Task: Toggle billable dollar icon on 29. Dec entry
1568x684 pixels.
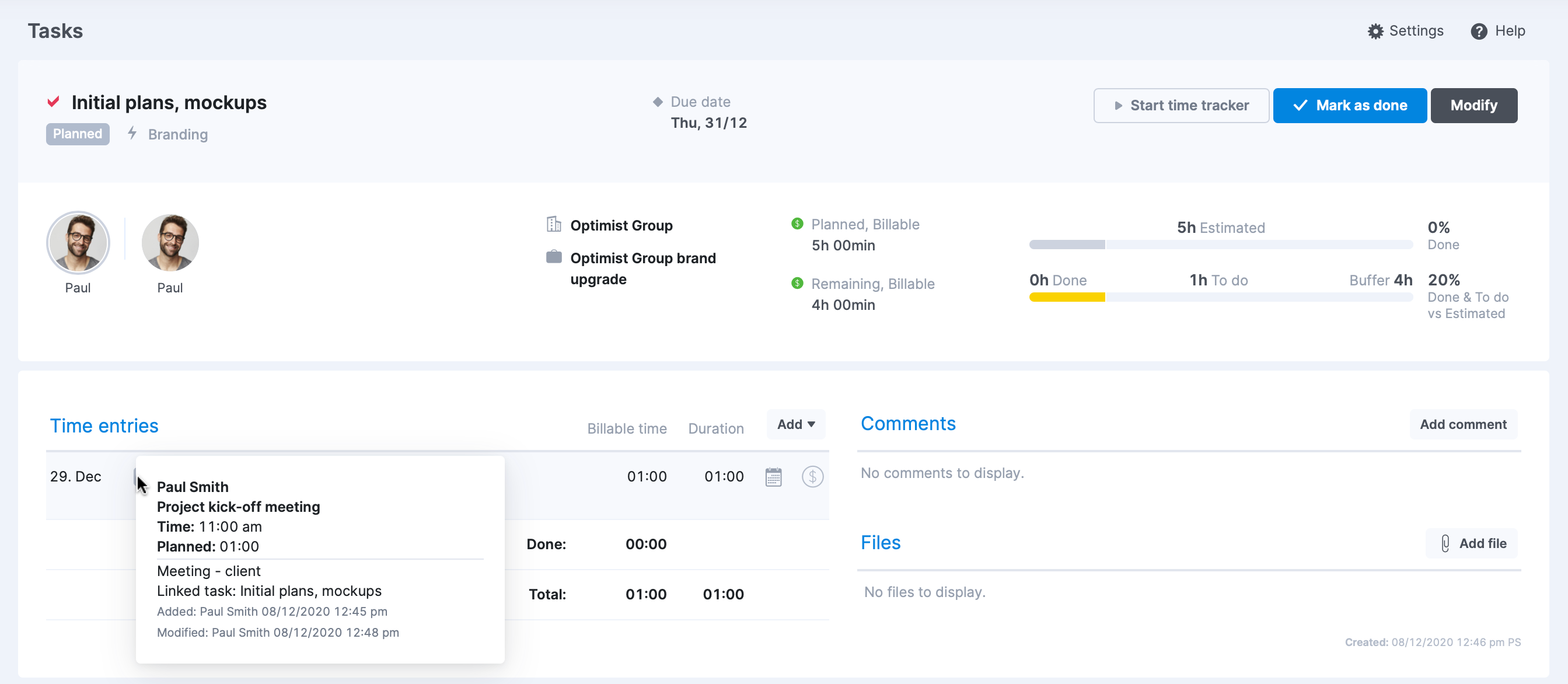Action: (812, 476)
